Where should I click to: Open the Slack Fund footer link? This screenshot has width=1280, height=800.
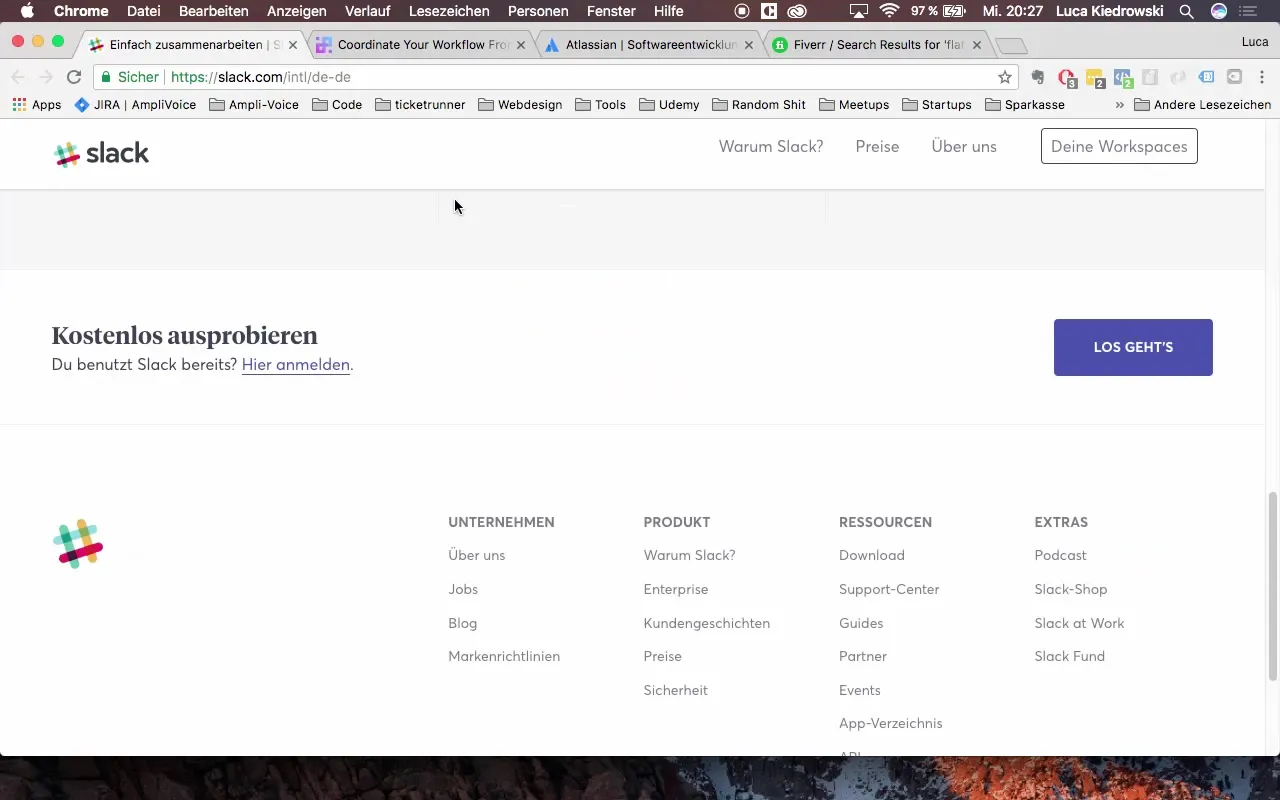1070,656
